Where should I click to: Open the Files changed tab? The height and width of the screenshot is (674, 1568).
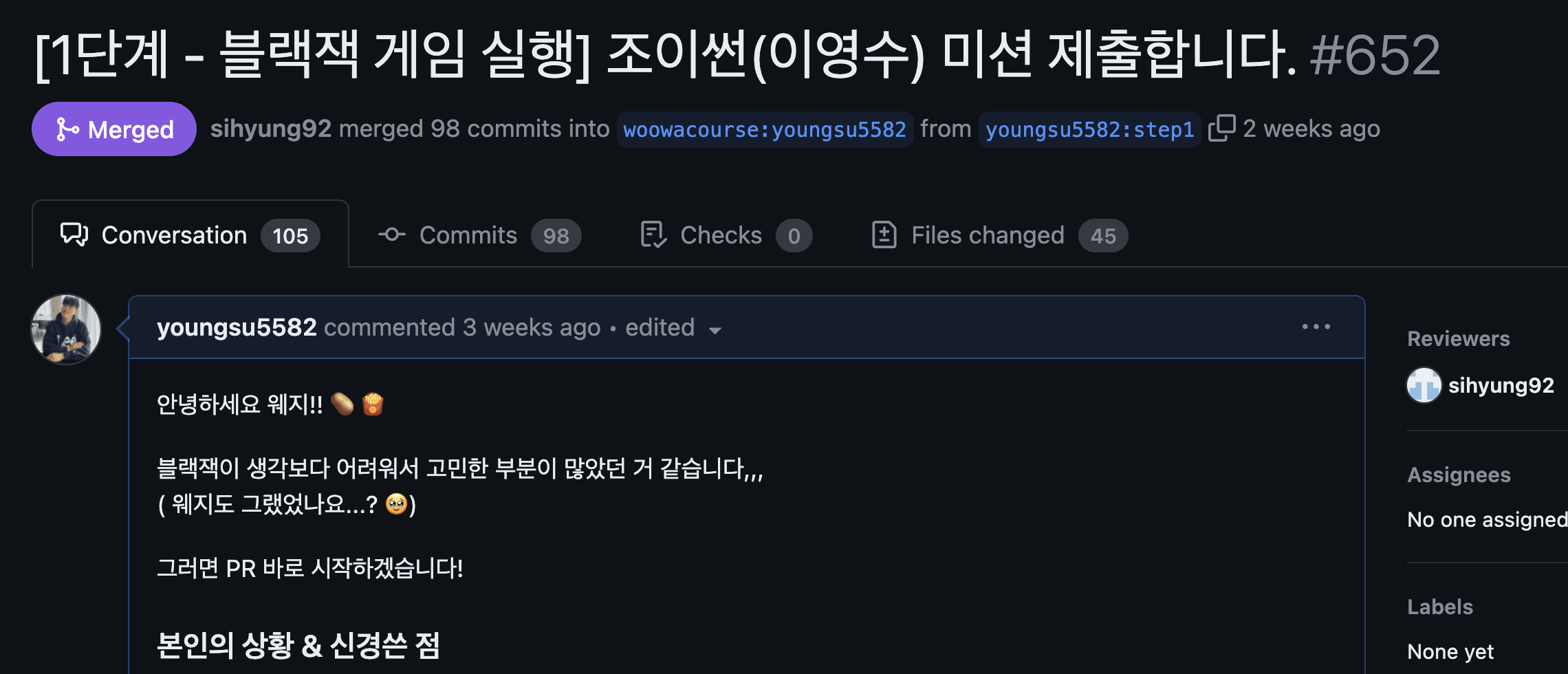pos(988,235)
